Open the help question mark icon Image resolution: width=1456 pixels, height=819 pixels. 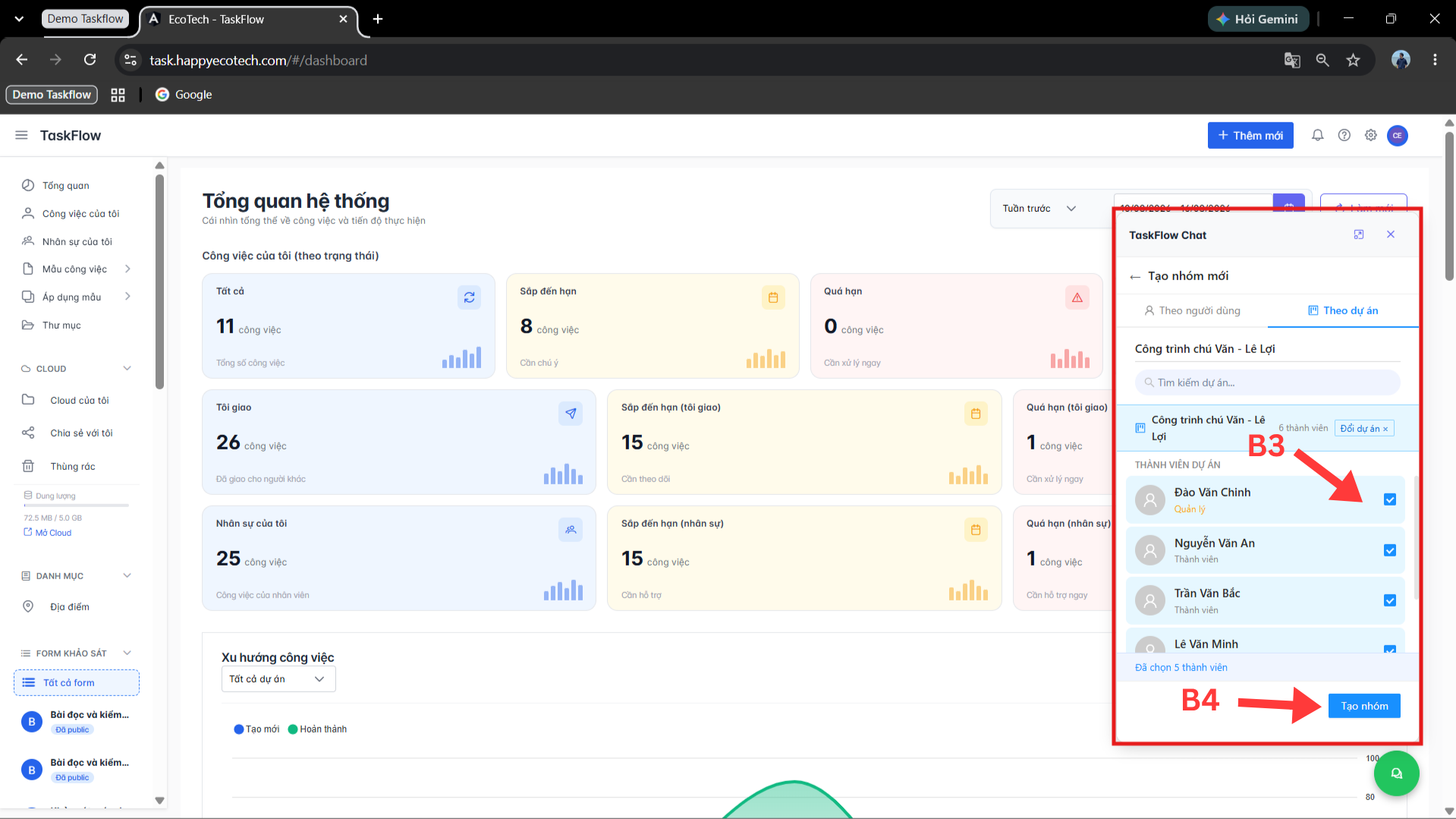pyautogui.click(x=1344, y=135)
